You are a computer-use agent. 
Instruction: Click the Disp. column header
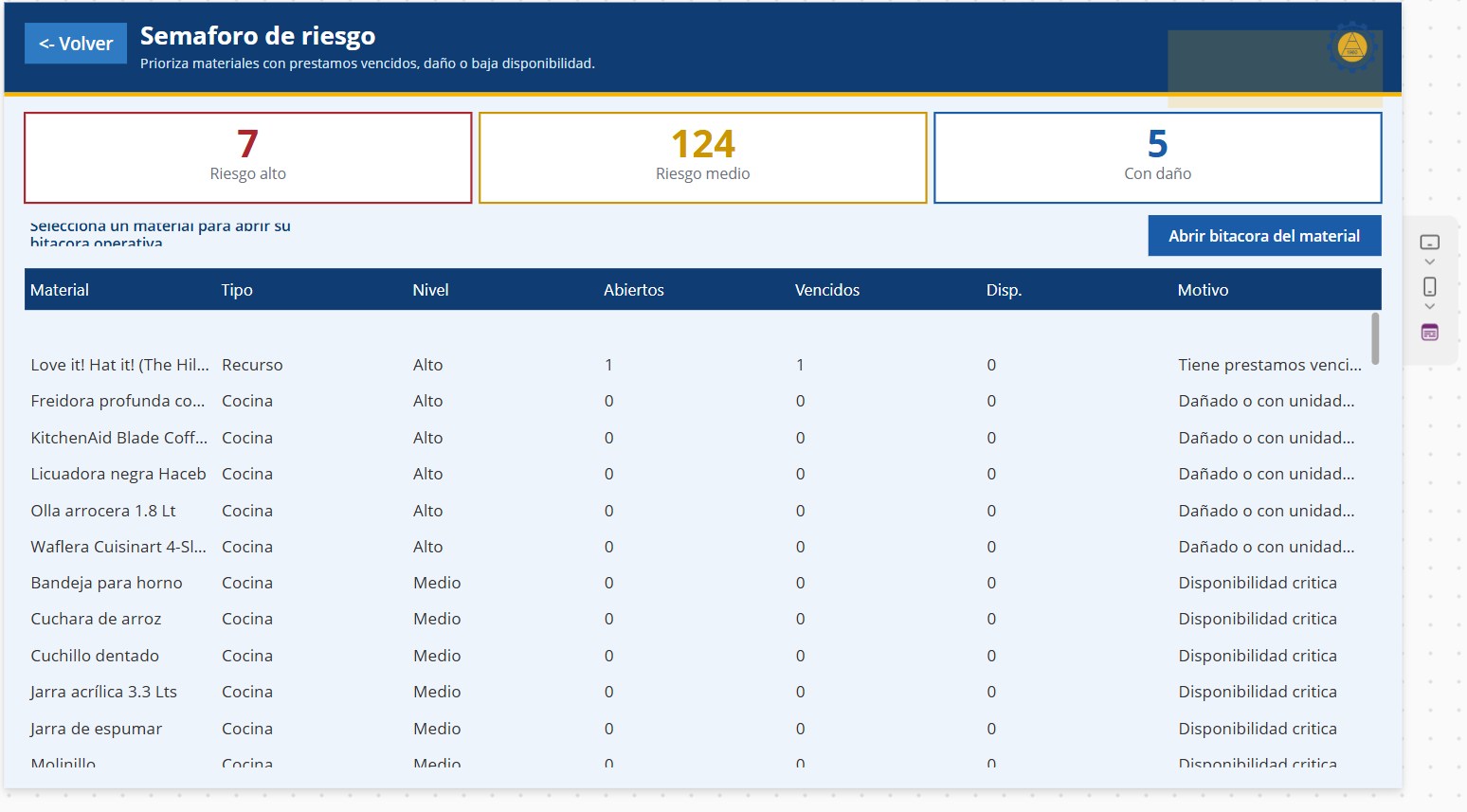point(1004,290)
